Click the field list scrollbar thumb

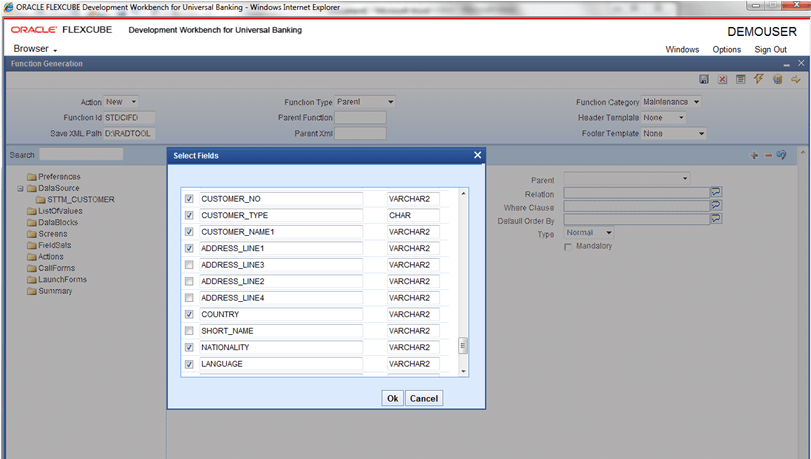pos(463,345)
